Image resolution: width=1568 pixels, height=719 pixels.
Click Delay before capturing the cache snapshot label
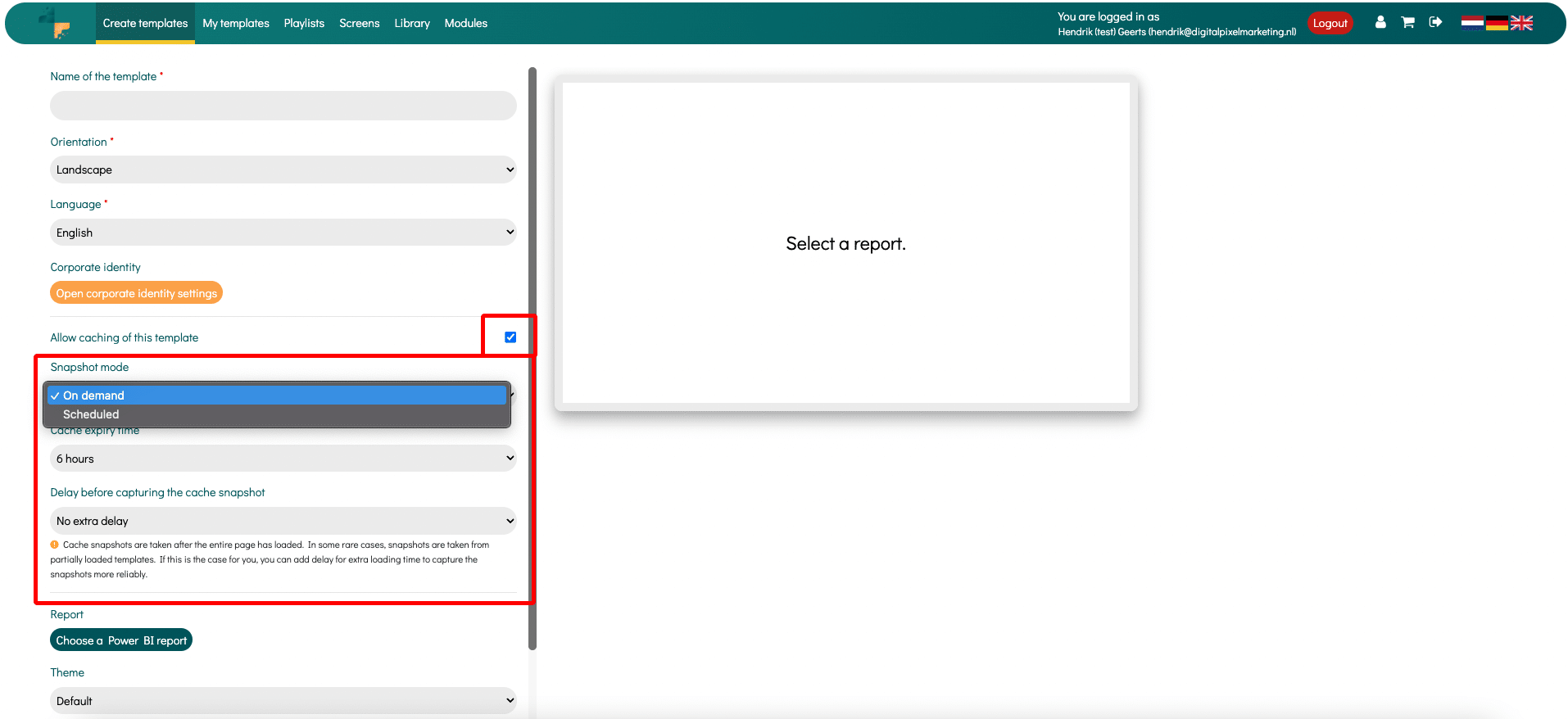tap(157, 492)
